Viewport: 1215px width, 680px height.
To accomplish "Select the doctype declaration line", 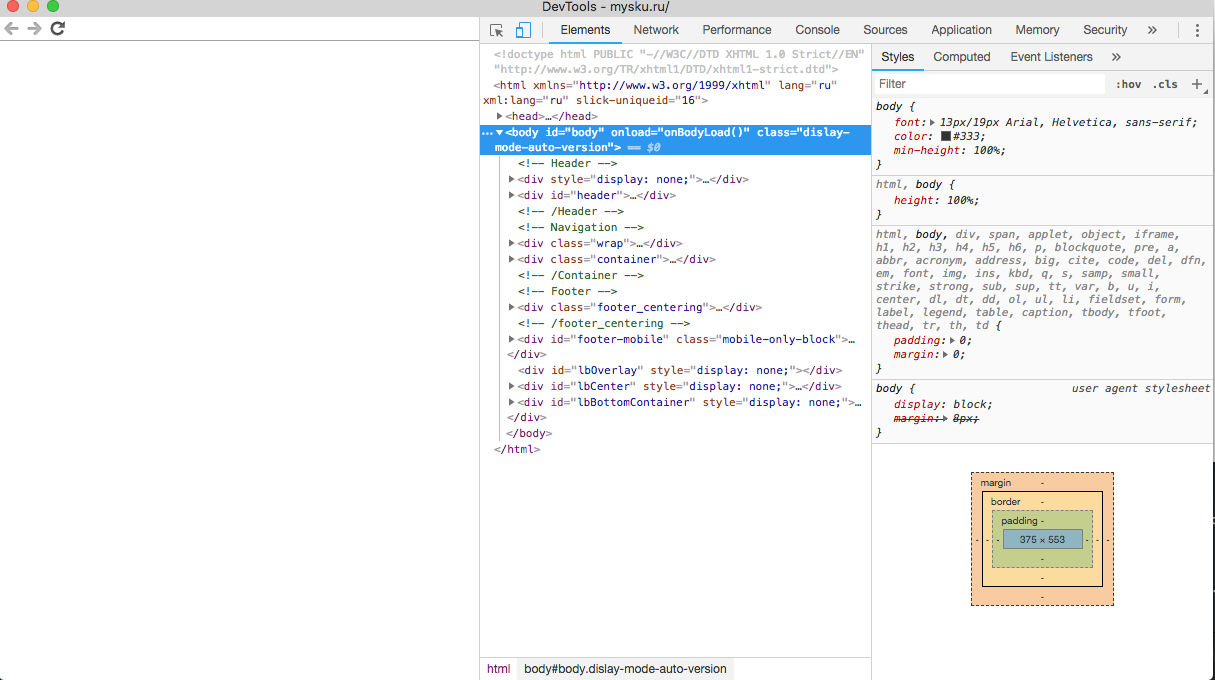I will [x=679, y=62].
